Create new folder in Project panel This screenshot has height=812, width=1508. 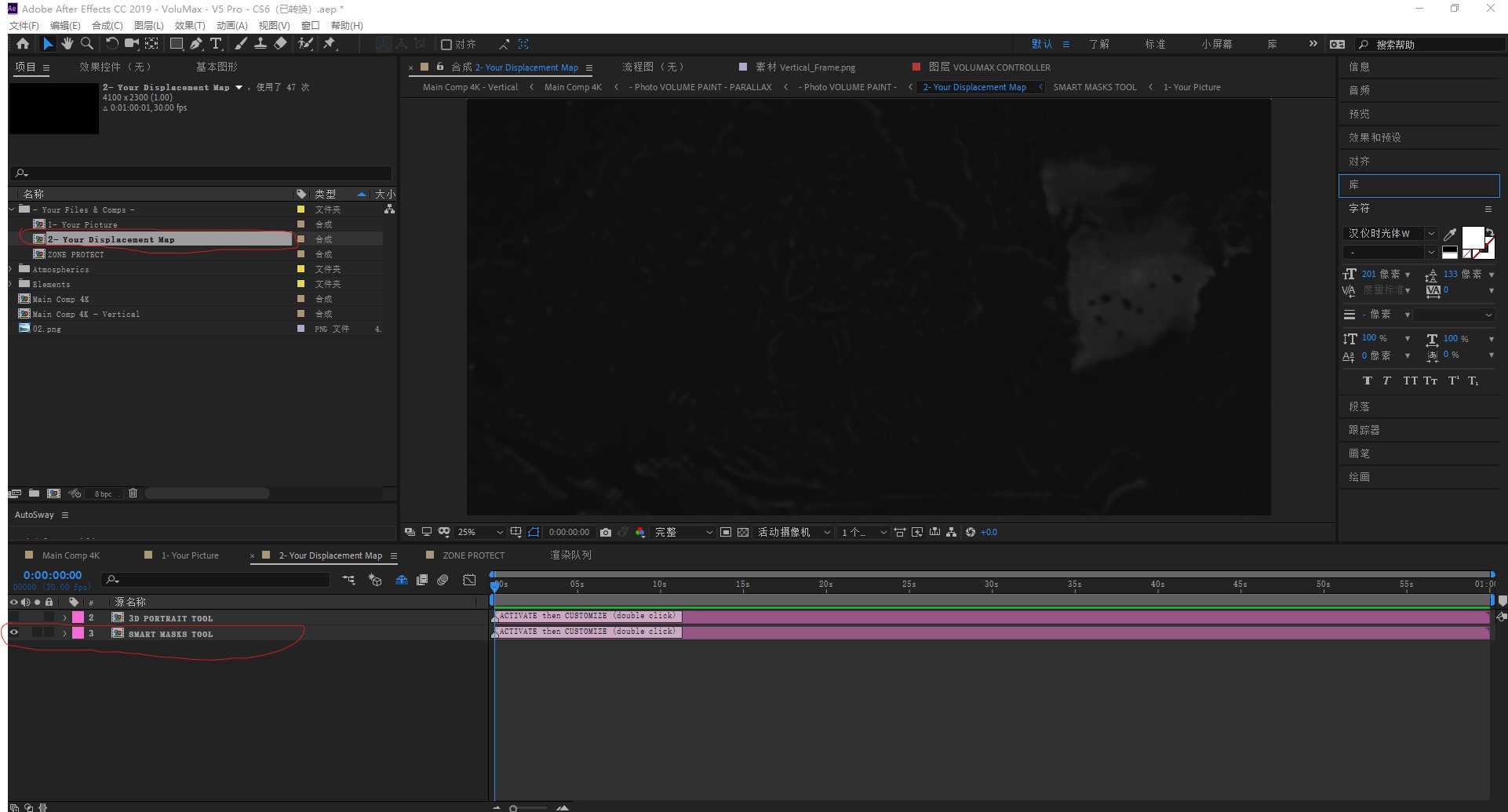[x=34, y=493]
